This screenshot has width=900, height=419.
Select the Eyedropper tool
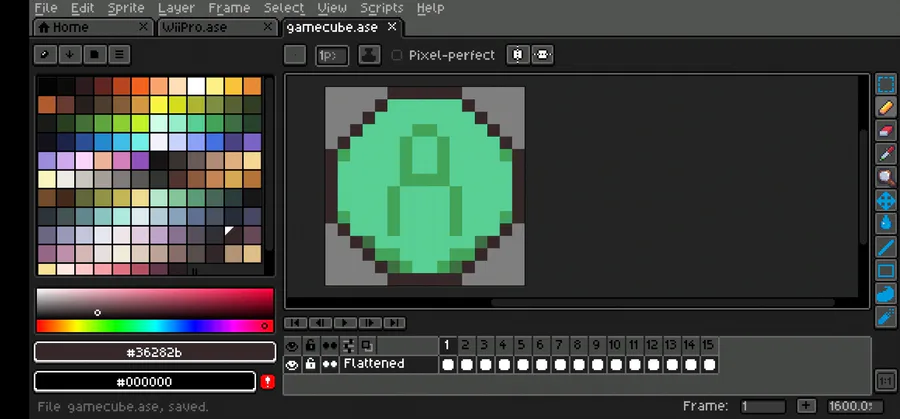point(886,154)
